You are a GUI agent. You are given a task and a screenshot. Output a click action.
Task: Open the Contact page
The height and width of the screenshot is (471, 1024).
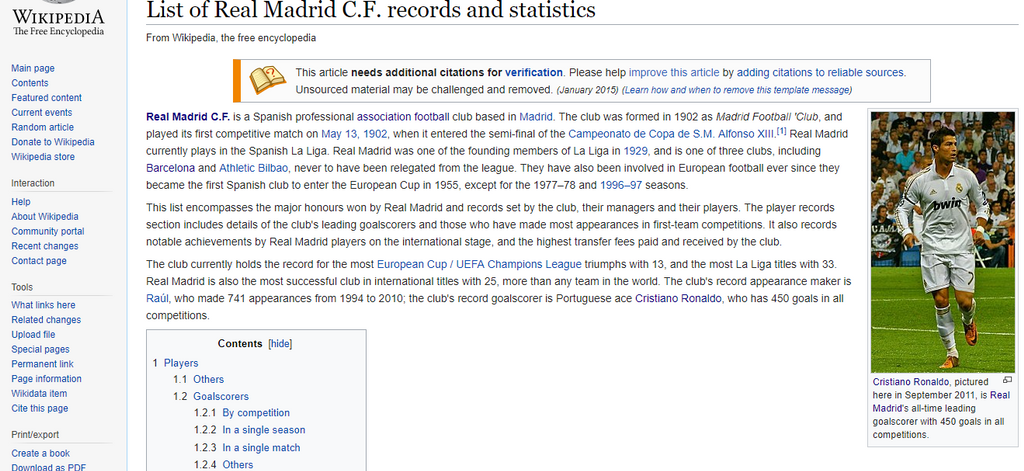point(39,261)
